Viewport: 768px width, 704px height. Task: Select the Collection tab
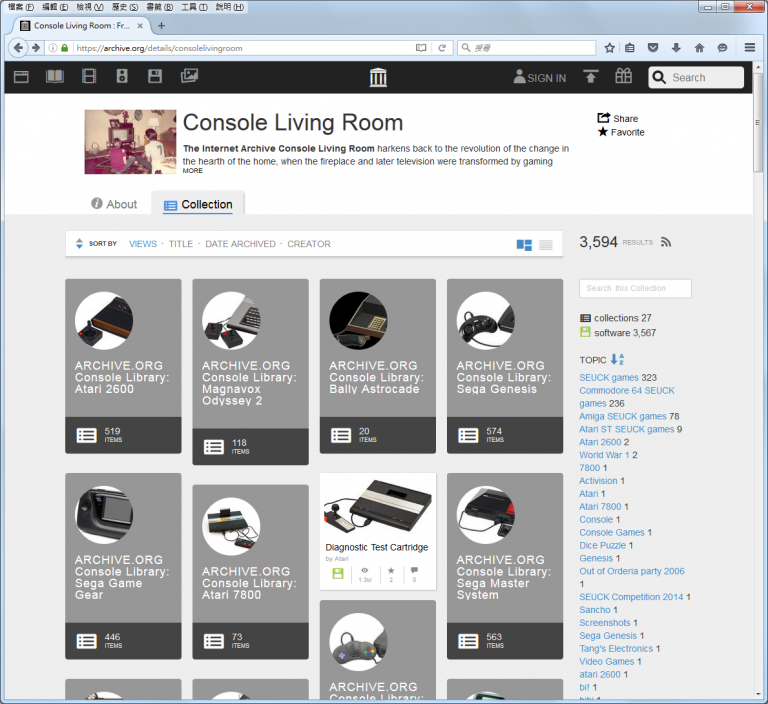coord(198,204)
